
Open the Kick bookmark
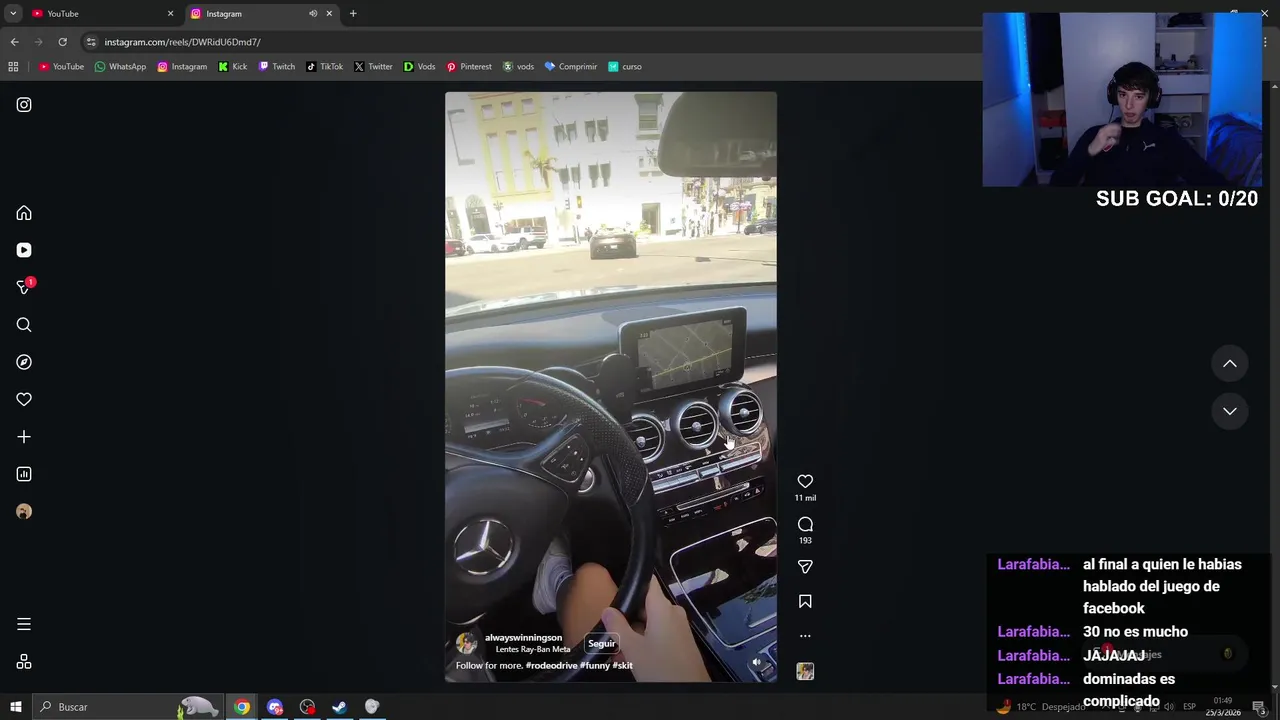coord(232,67)
